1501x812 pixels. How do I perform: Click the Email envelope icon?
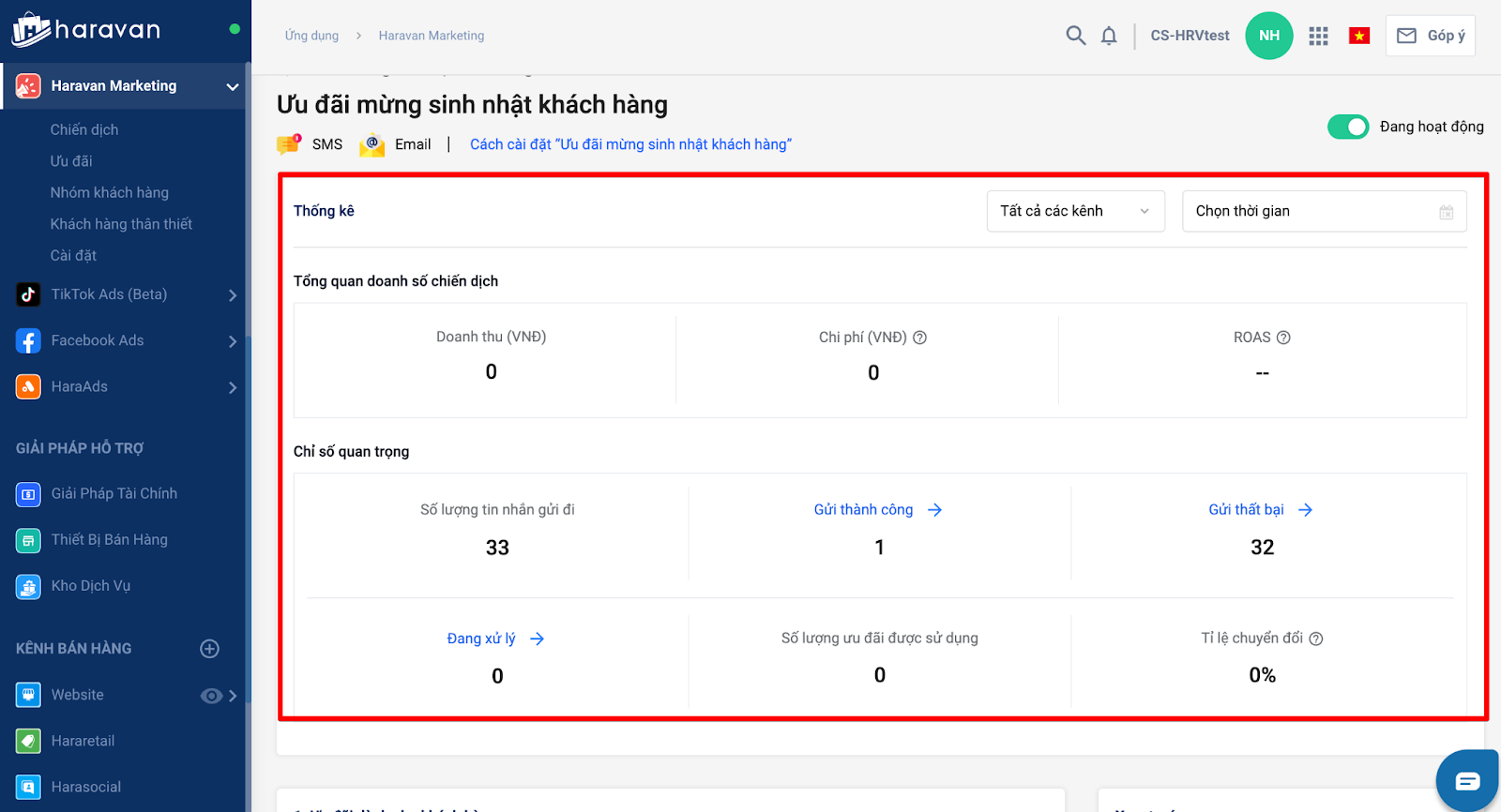coord(372,145)
